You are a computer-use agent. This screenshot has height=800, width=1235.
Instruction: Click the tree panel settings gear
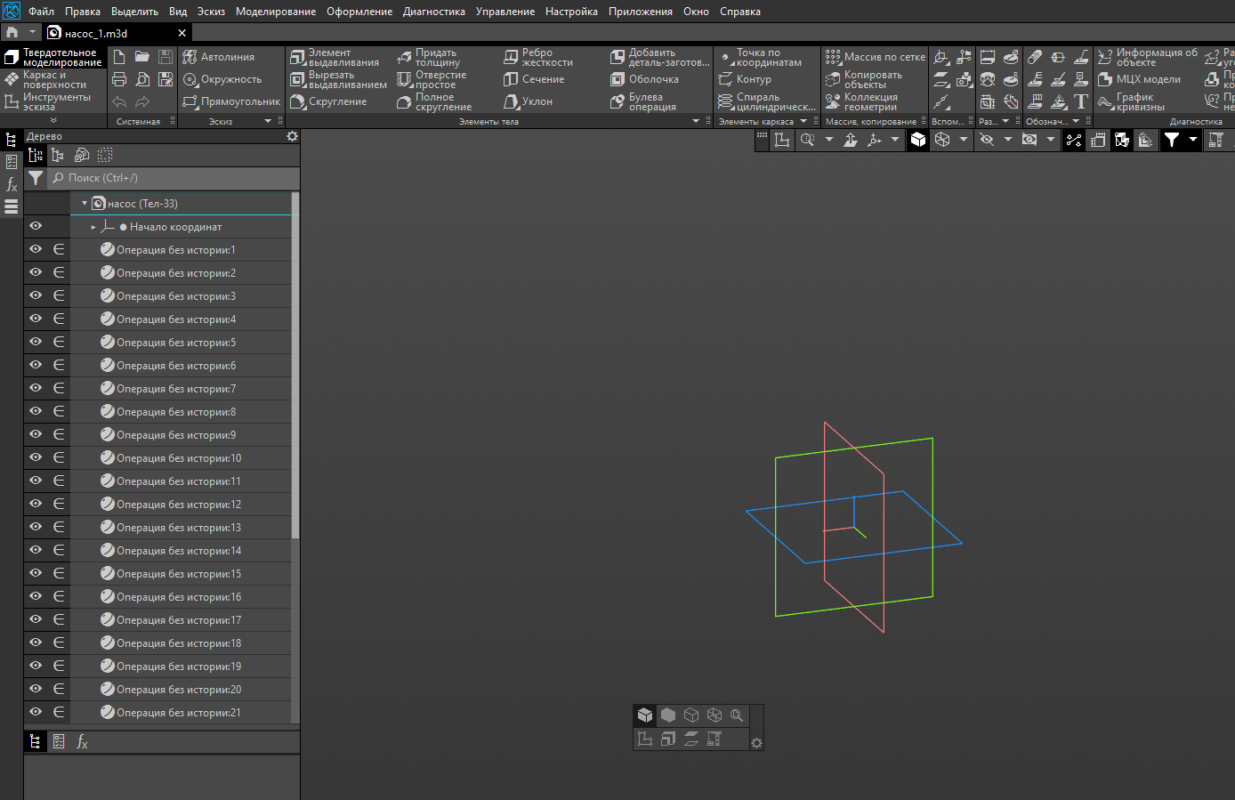coord(292,136)
